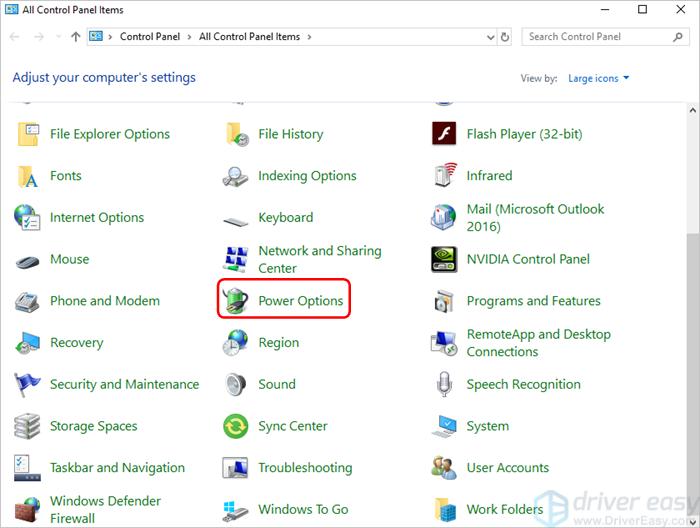Refresh the Control Panel view
The width and height of the screenshot is (700, 528).
pos(505,37)
